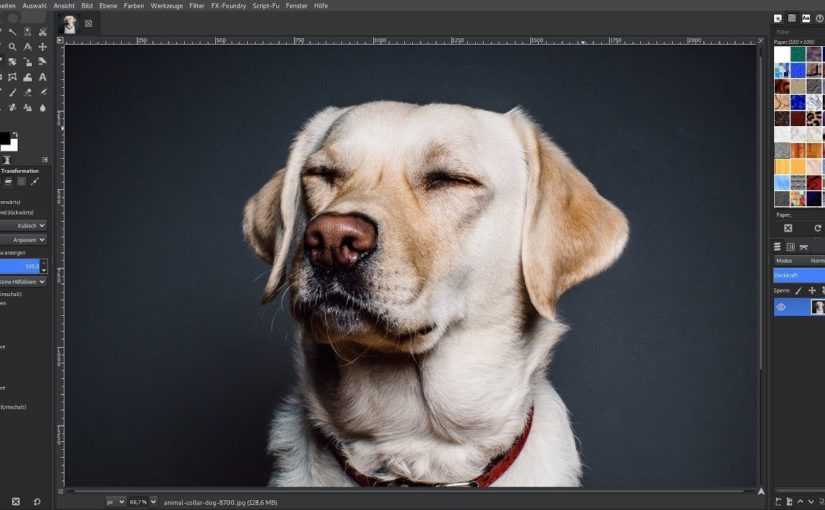Reset tool options at the bottom left
The height and width of the screenshot is (510, 825).
pos(37,502)
